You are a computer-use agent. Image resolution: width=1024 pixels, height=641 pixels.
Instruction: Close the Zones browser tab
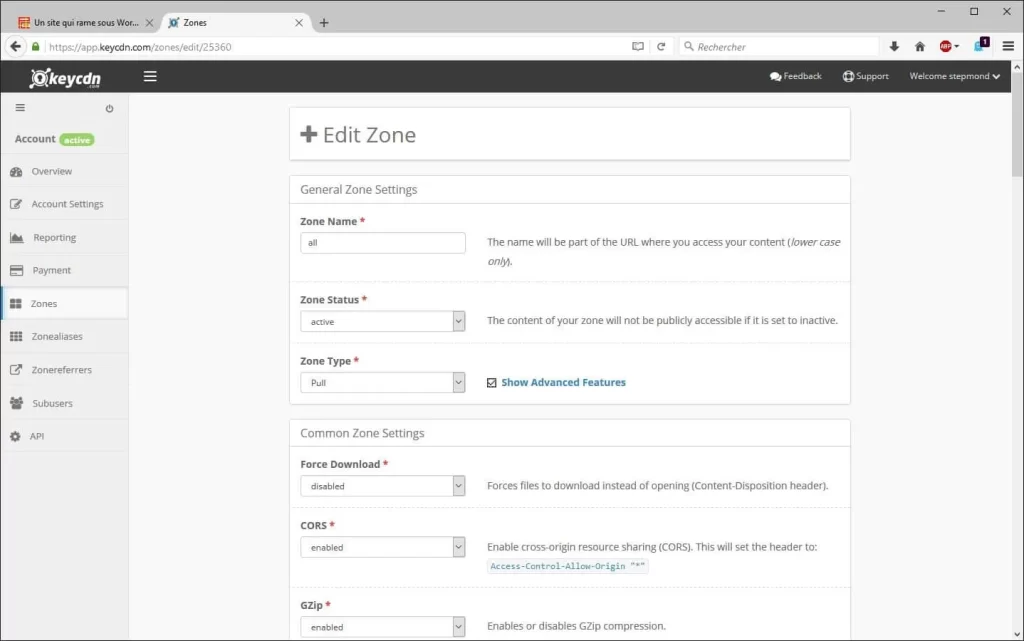pos(298,23)
